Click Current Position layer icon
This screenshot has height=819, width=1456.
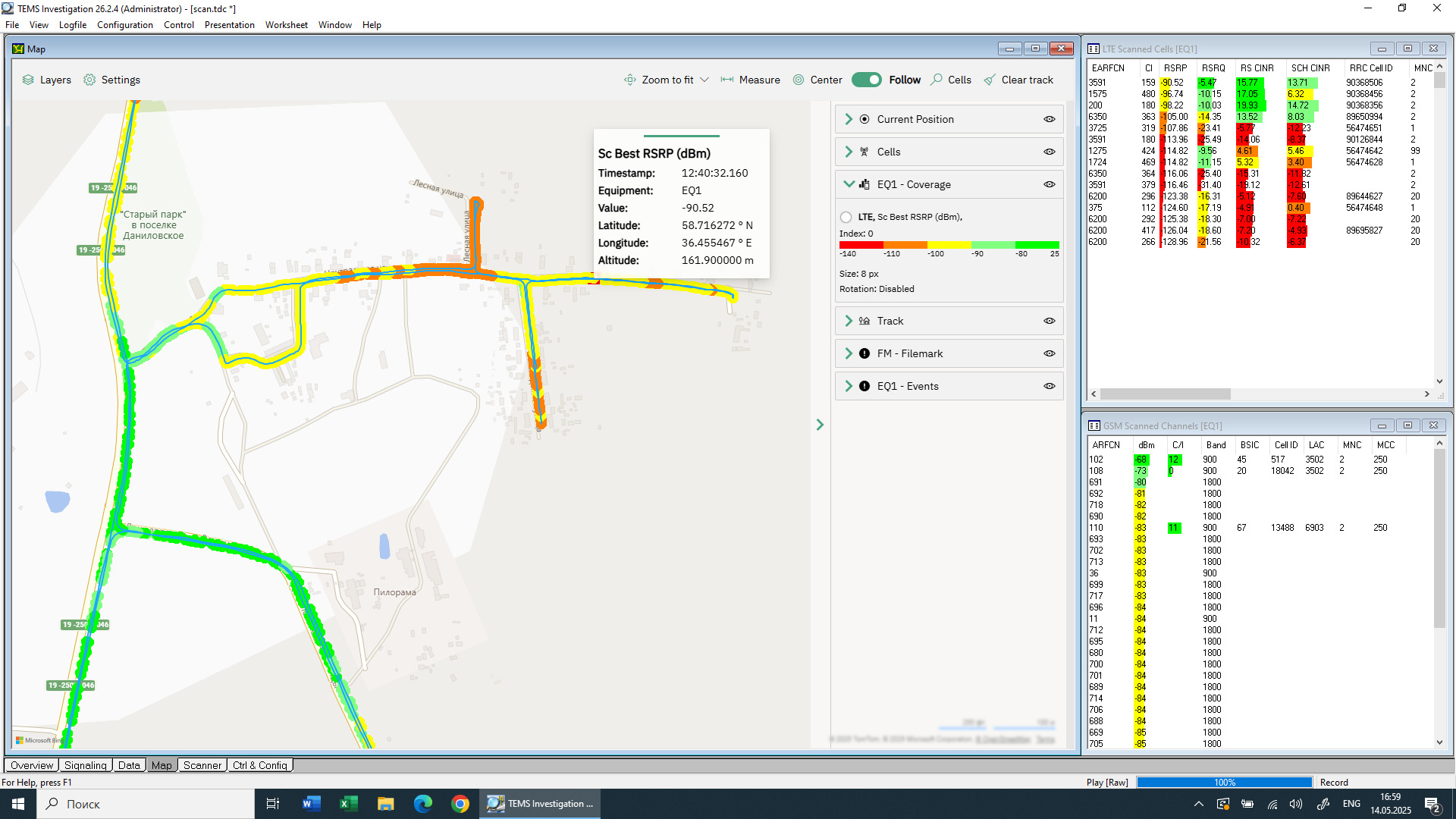pos(864,119)
